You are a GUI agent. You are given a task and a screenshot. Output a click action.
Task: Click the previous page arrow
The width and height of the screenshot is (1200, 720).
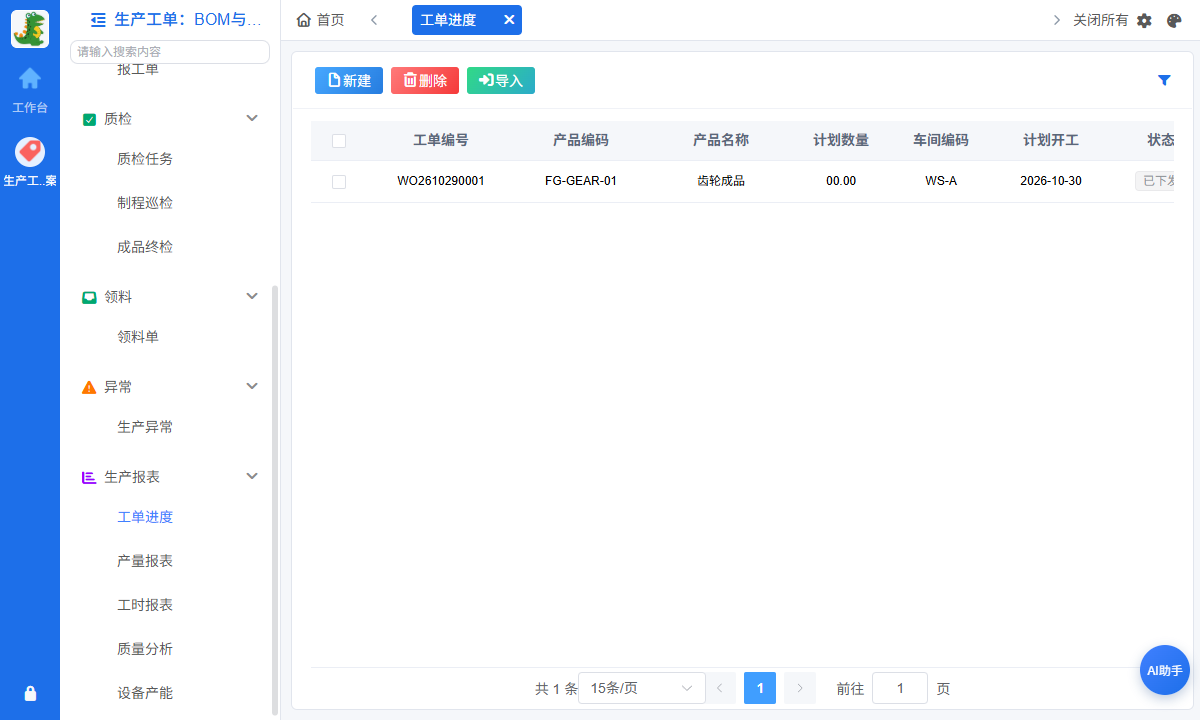pyautogui.click(x=720, y=688)
